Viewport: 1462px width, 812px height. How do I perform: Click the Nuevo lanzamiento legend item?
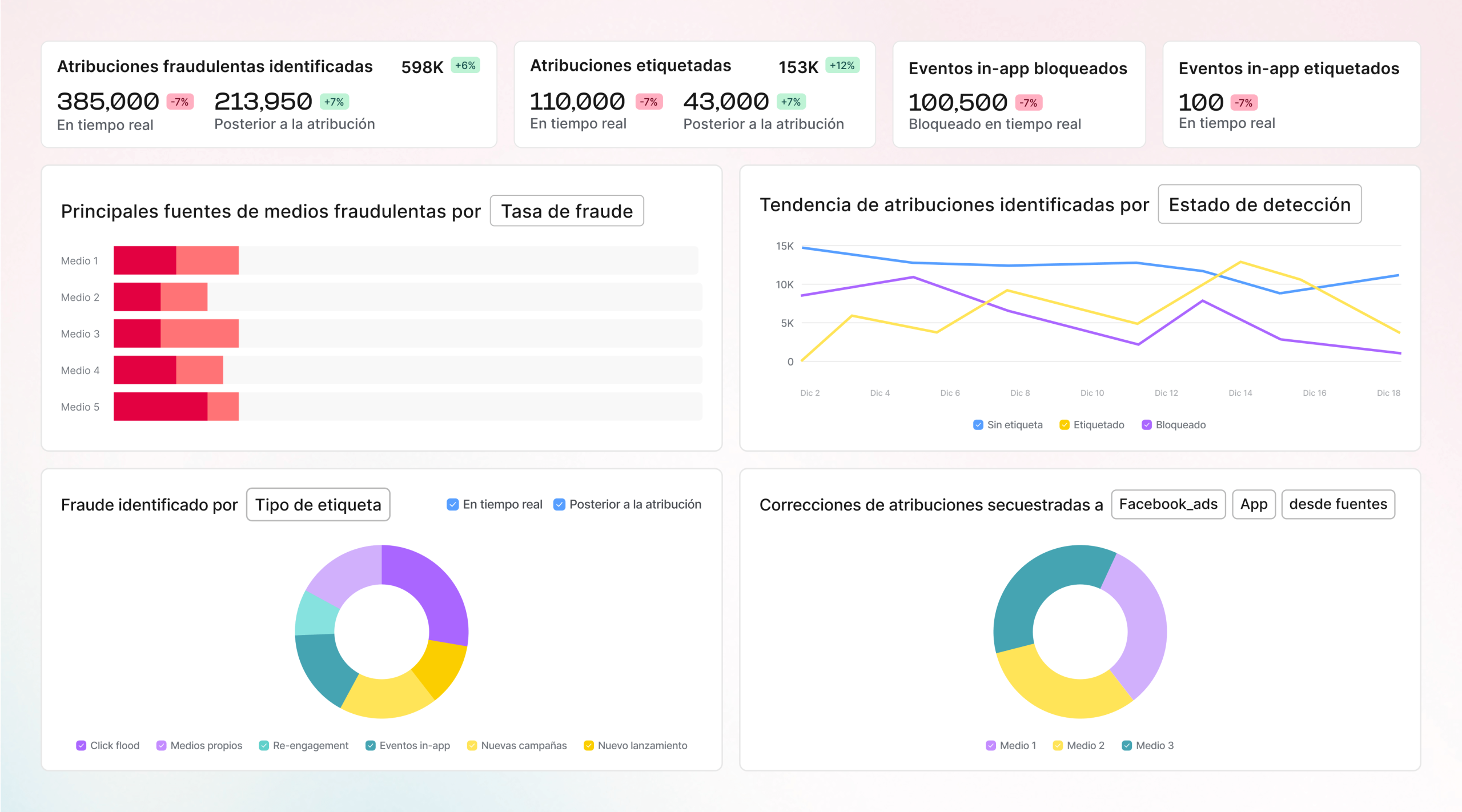coord(588,745)
